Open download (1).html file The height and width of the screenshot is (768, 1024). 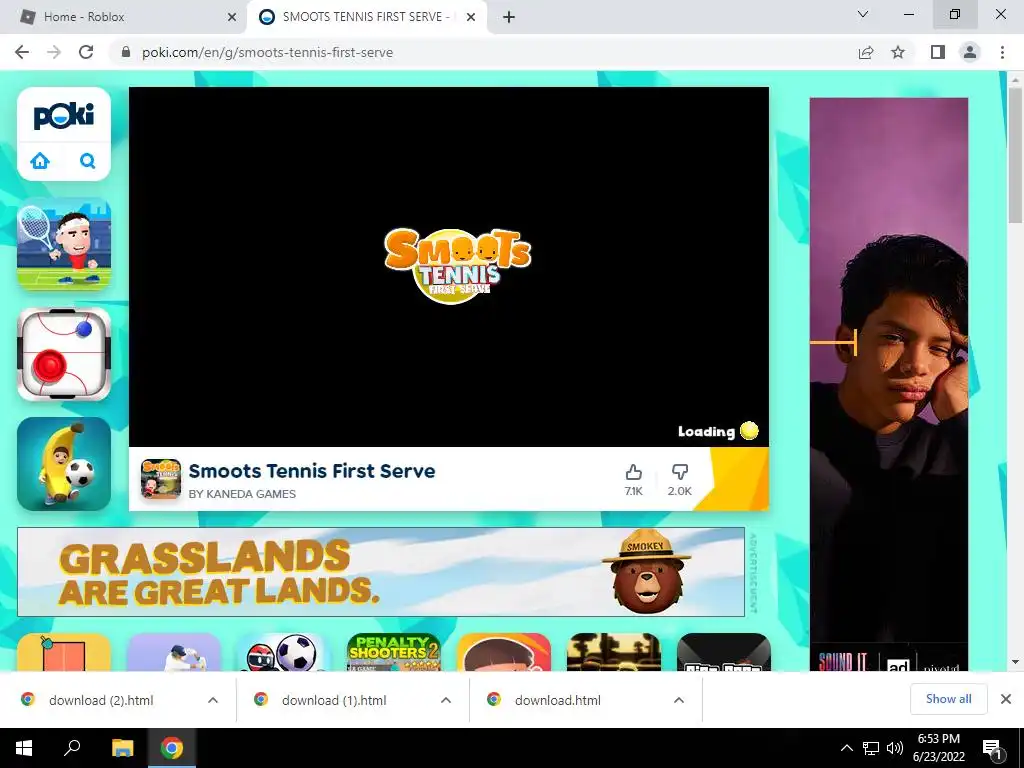pyautogui.click(x=334, y=700)
